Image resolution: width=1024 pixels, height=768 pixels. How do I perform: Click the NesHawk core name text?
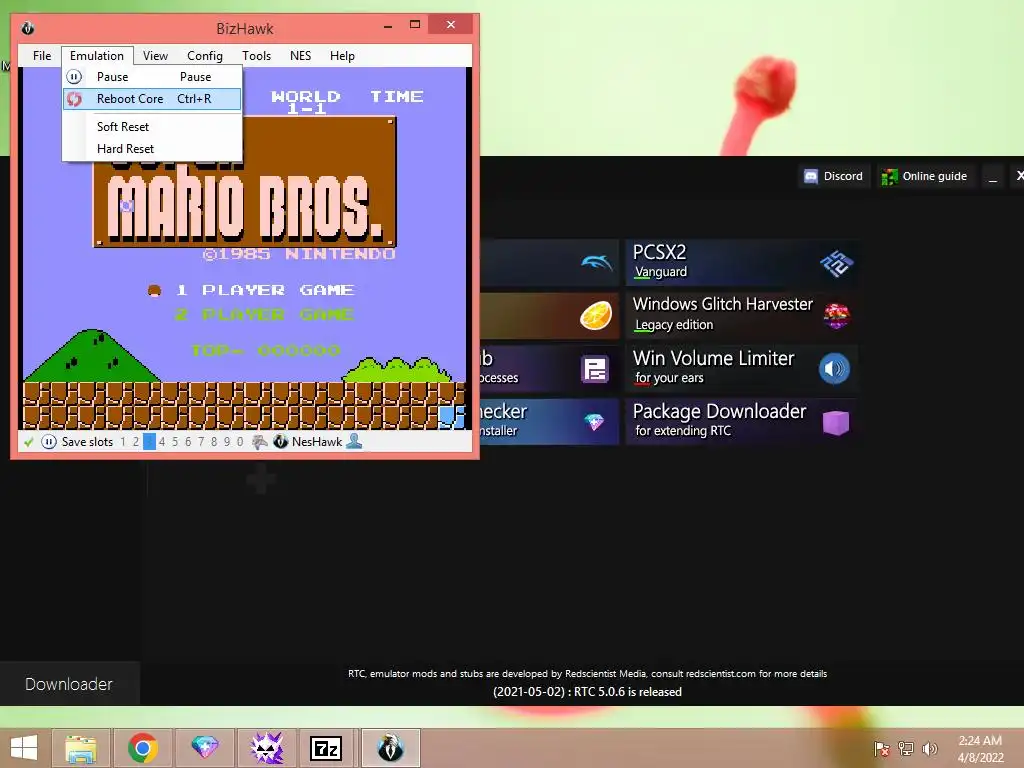point(317,442)
